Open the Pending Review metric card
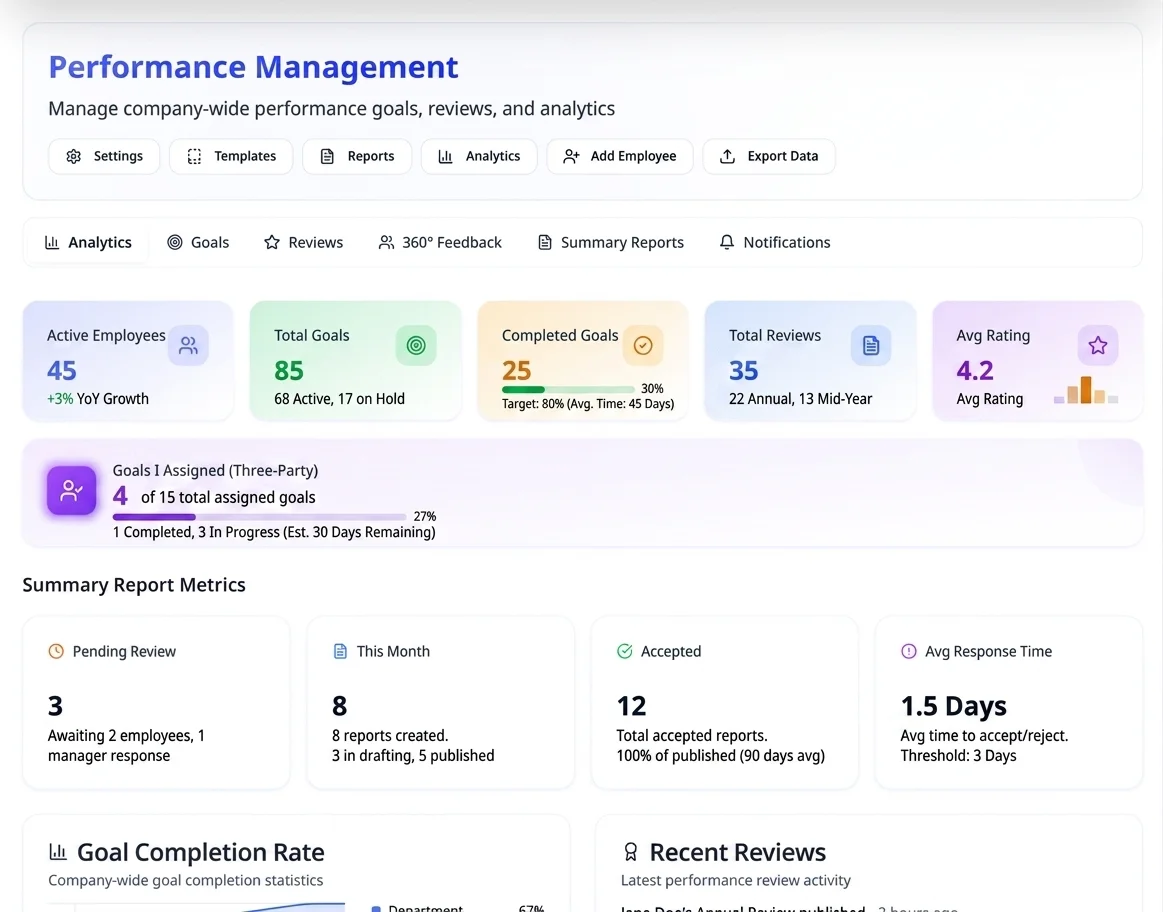This screenshot has height=912, width=1163. click(x=156, y=703)
